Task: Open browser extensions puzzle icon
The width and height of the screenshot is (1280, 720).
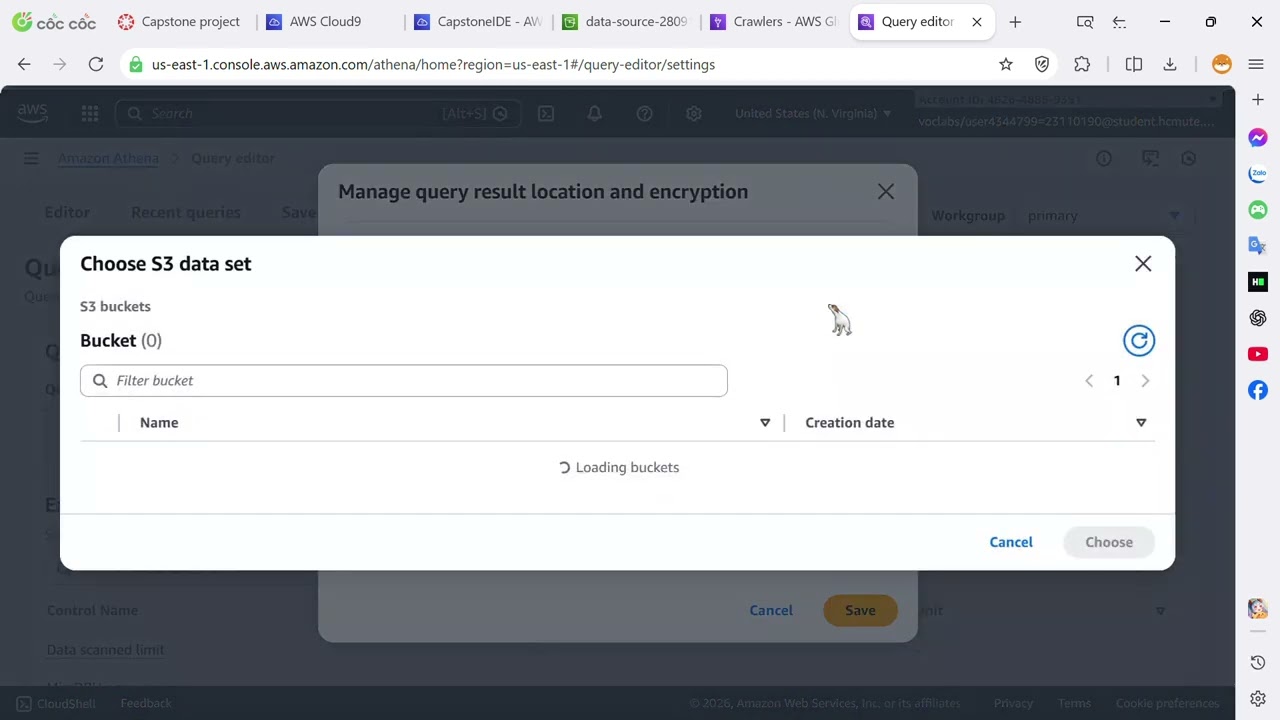Action: coord(1082,64)
